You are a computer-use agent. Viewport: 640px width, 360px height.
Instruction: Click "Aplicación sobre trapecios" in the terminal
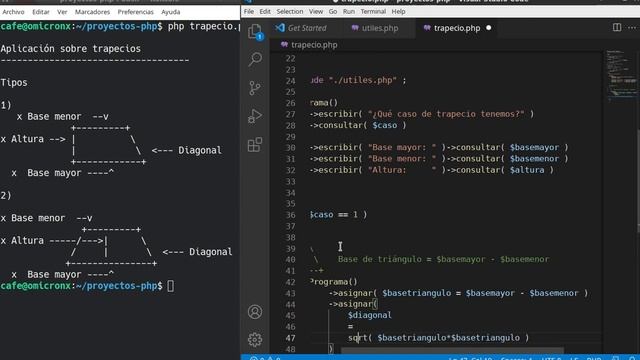(71, 48)
